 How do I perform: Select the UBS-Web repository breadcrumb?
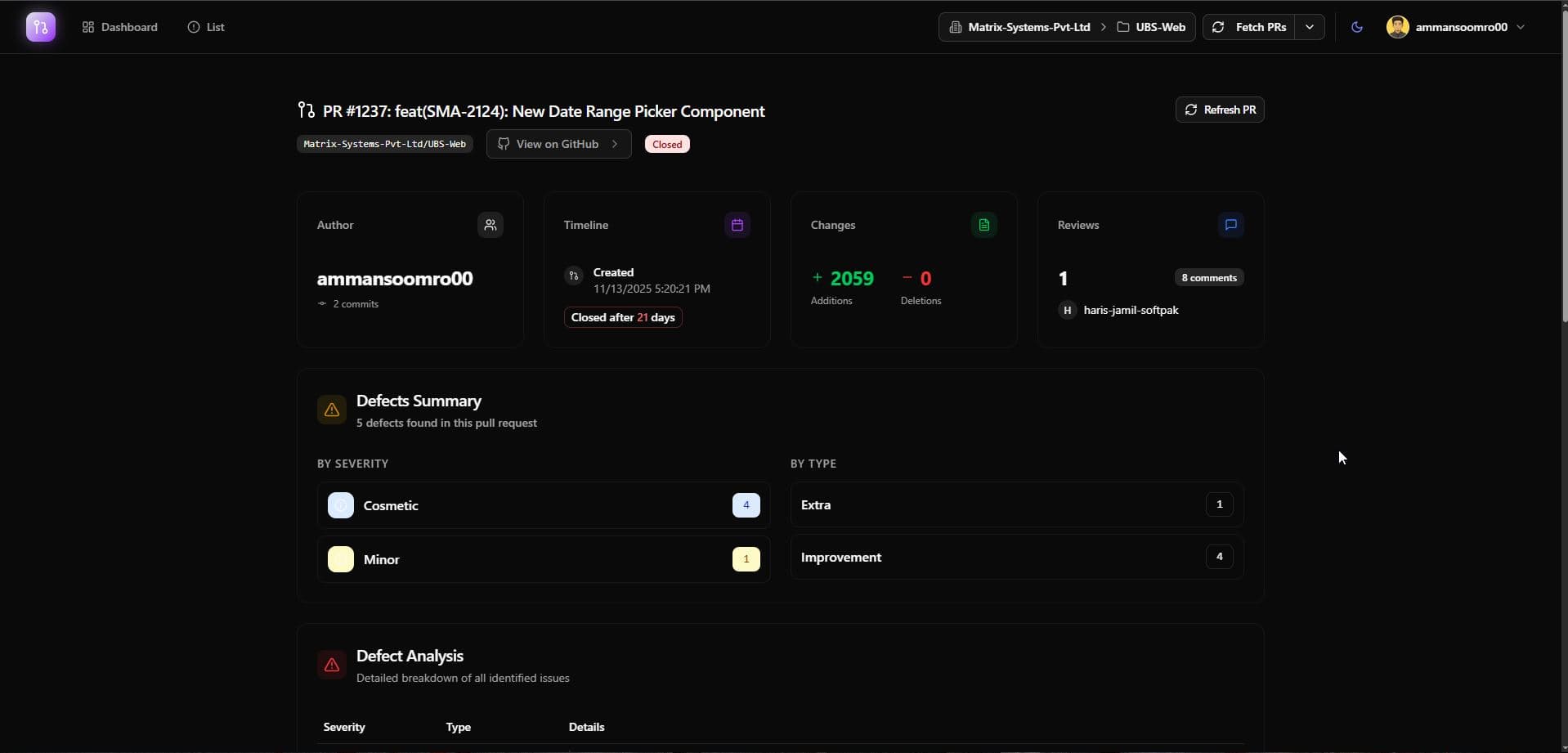[1151, 27]
